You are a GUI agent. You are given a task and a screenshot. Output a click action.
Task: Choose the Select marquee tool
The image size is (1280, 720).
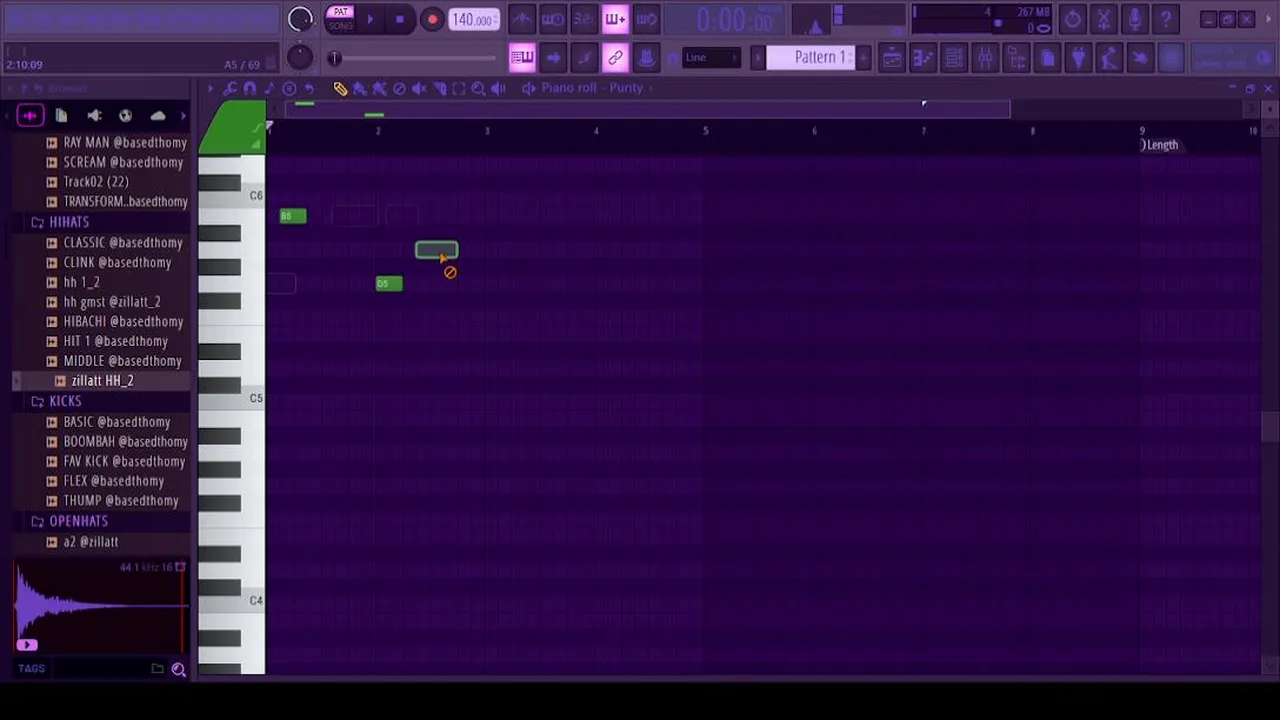pyautogui.click(x=459, y=88)
